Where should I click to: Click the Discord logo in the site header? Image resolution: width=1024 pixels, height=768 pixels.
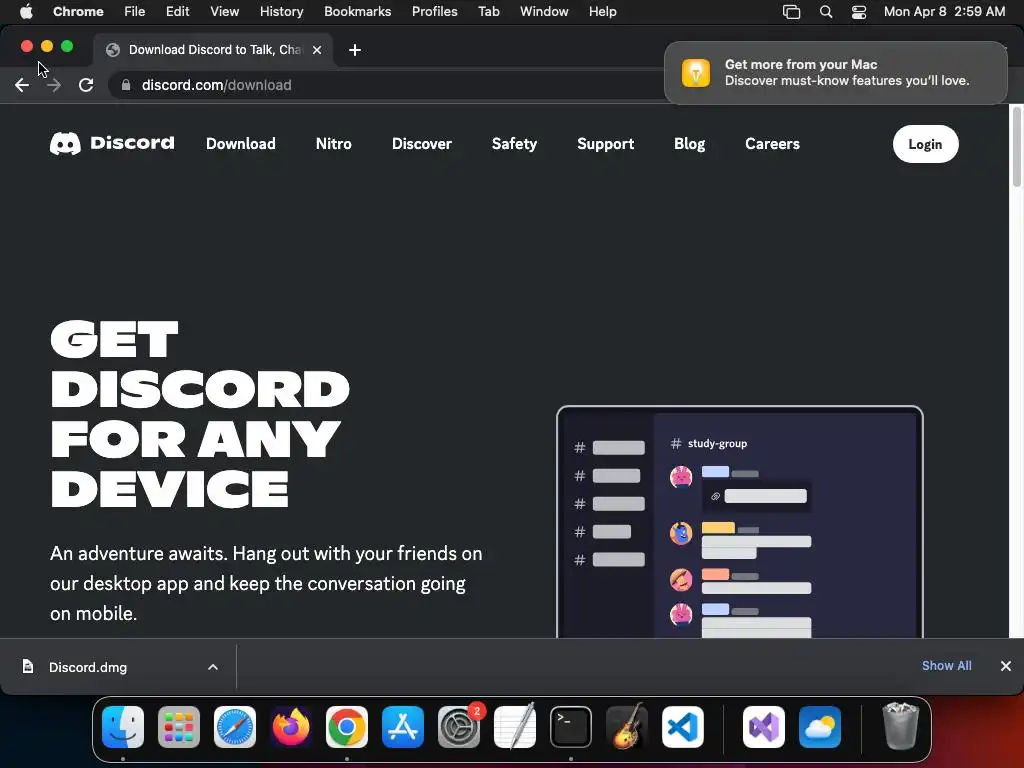(x=112, y=143)
